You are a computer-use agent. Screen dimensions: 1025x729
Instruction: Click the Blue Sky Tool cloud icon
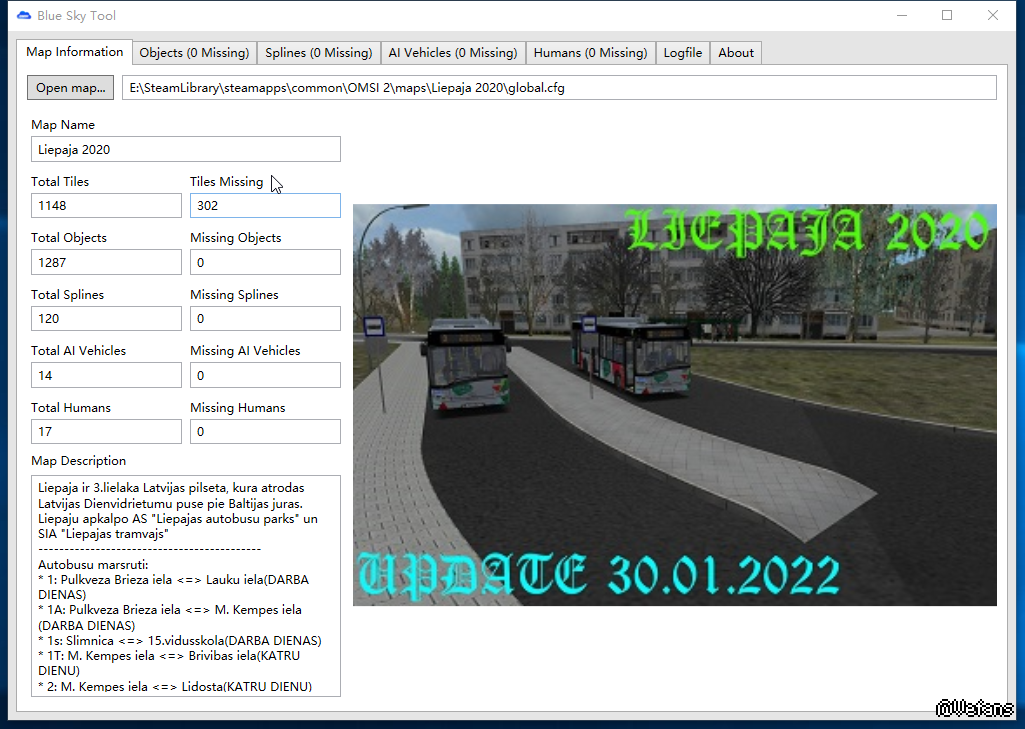point(23,15)
